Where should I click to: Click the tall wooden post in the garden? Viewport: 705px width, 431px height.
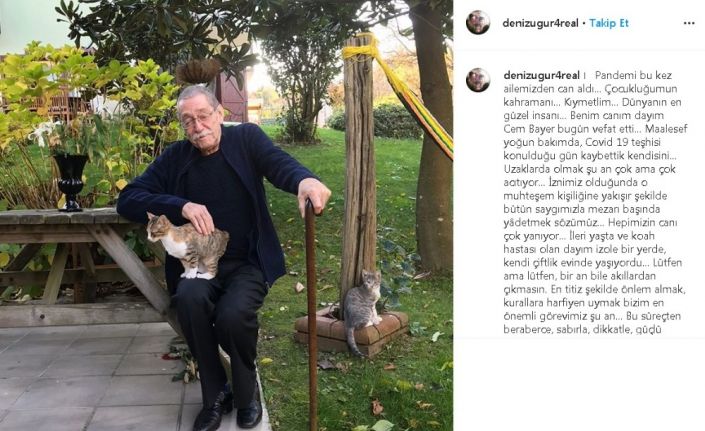359,174
